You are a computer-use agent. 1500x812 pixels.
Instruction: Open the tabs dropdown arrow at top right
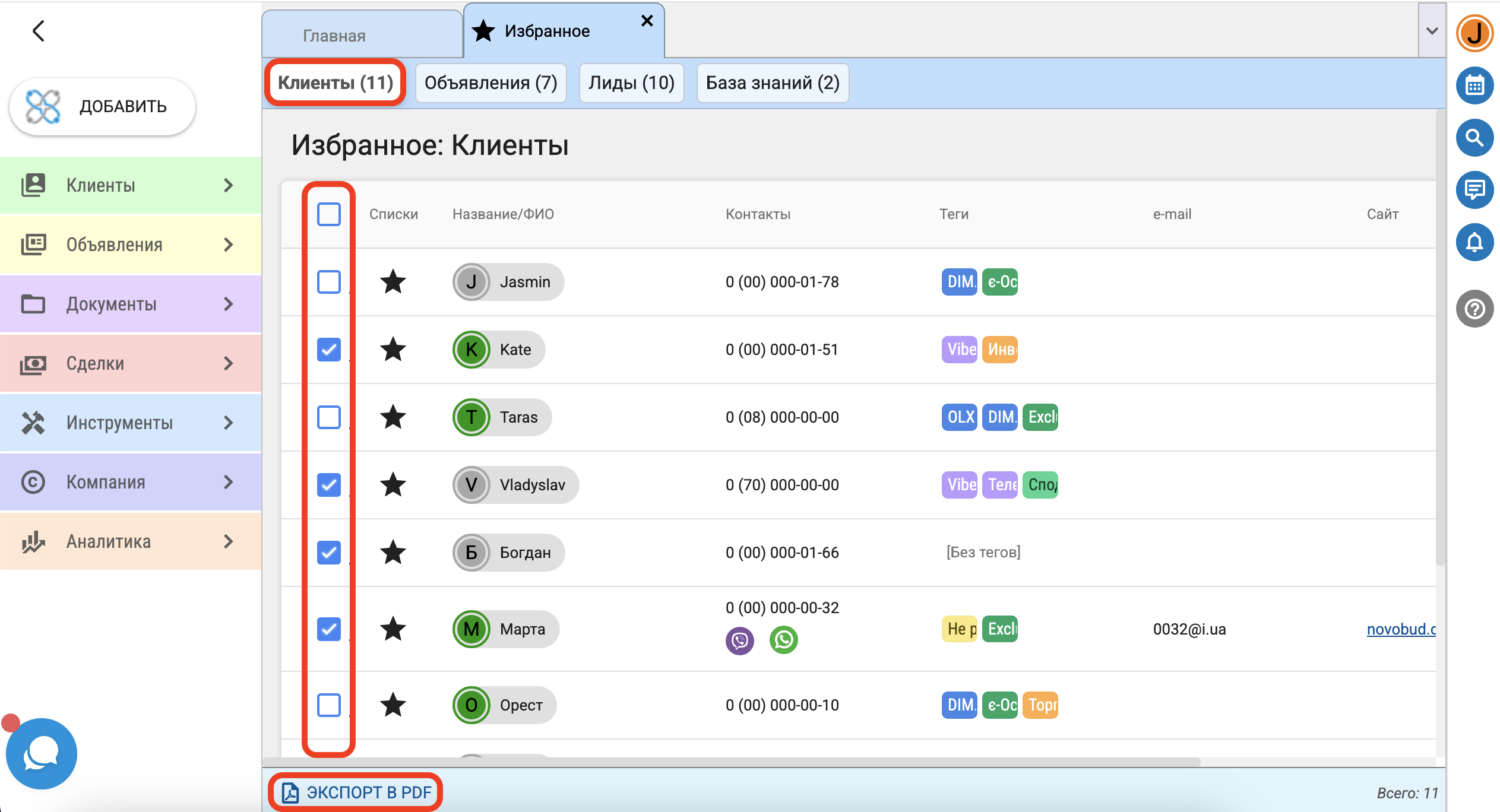[1432, 31]
